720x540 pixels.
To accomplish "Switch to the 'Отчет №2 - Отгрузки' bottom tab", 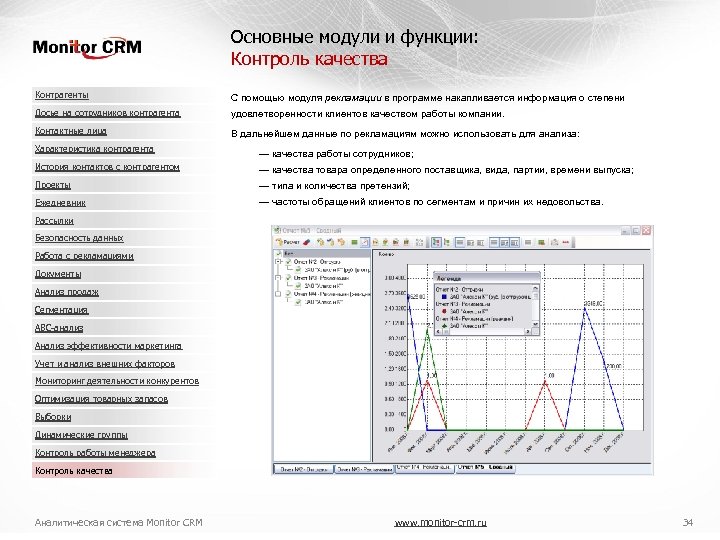I will click(304, 469).
